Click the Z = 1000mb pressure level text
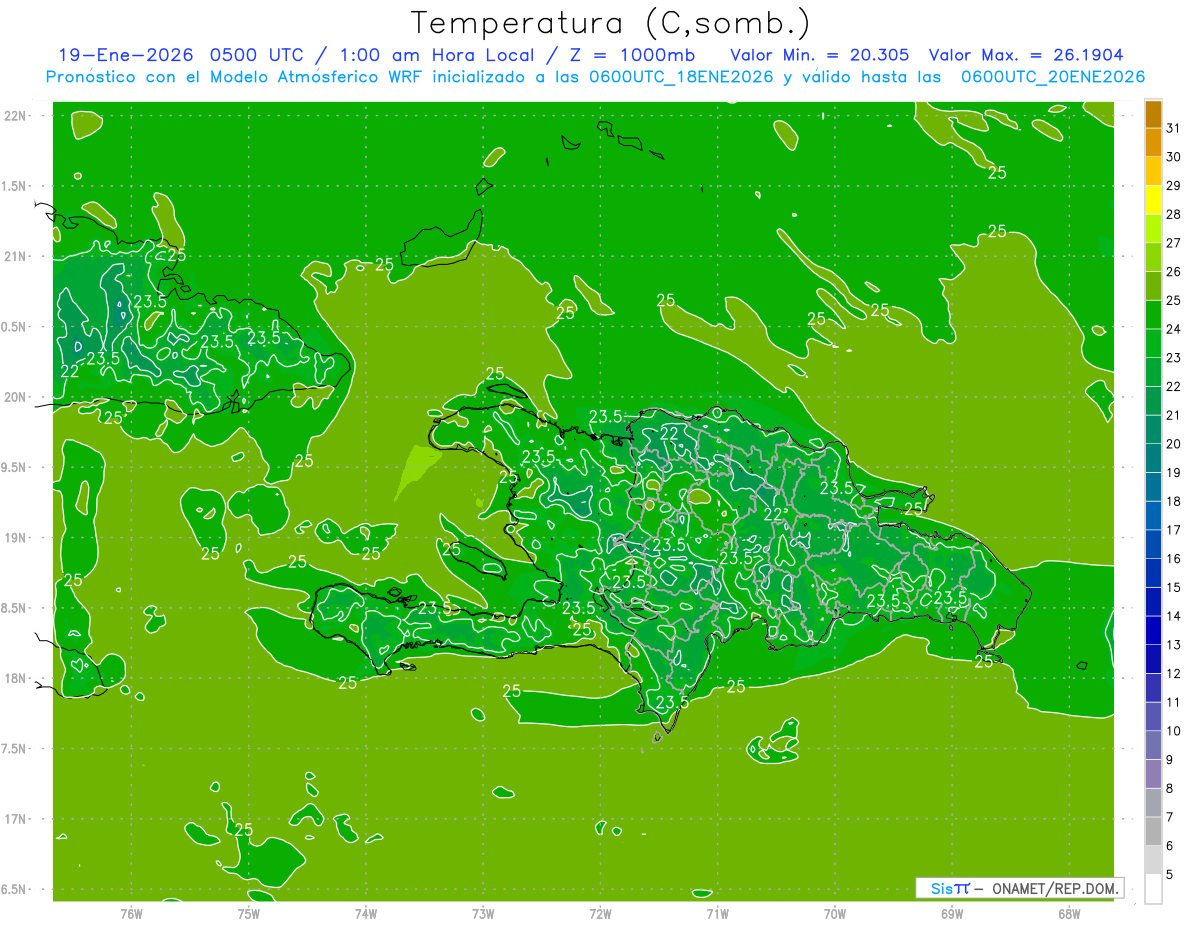Screen dimensions: 1200x927 (651, 55)
